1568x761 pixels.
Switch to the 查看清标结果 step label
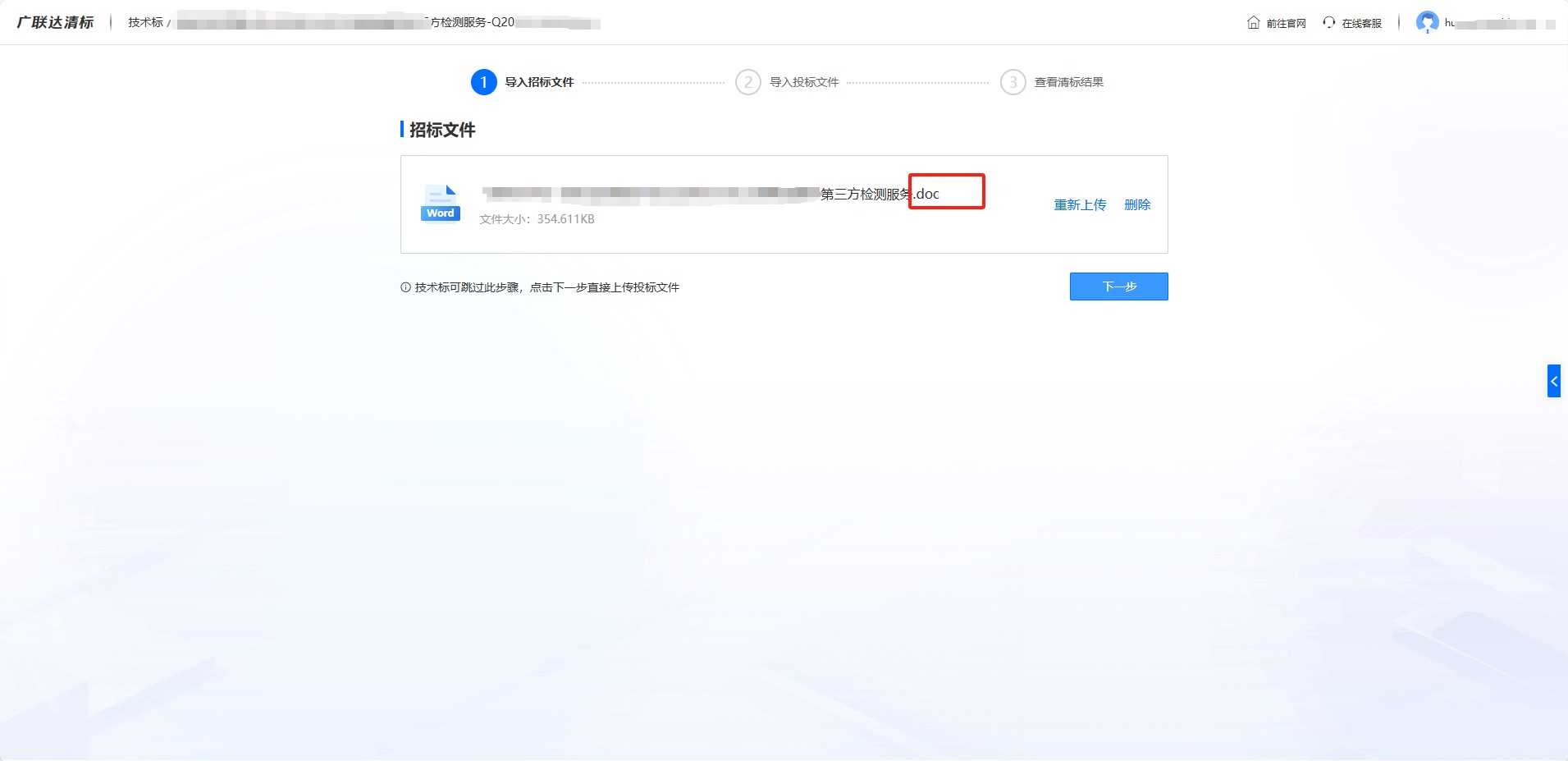1068,82
